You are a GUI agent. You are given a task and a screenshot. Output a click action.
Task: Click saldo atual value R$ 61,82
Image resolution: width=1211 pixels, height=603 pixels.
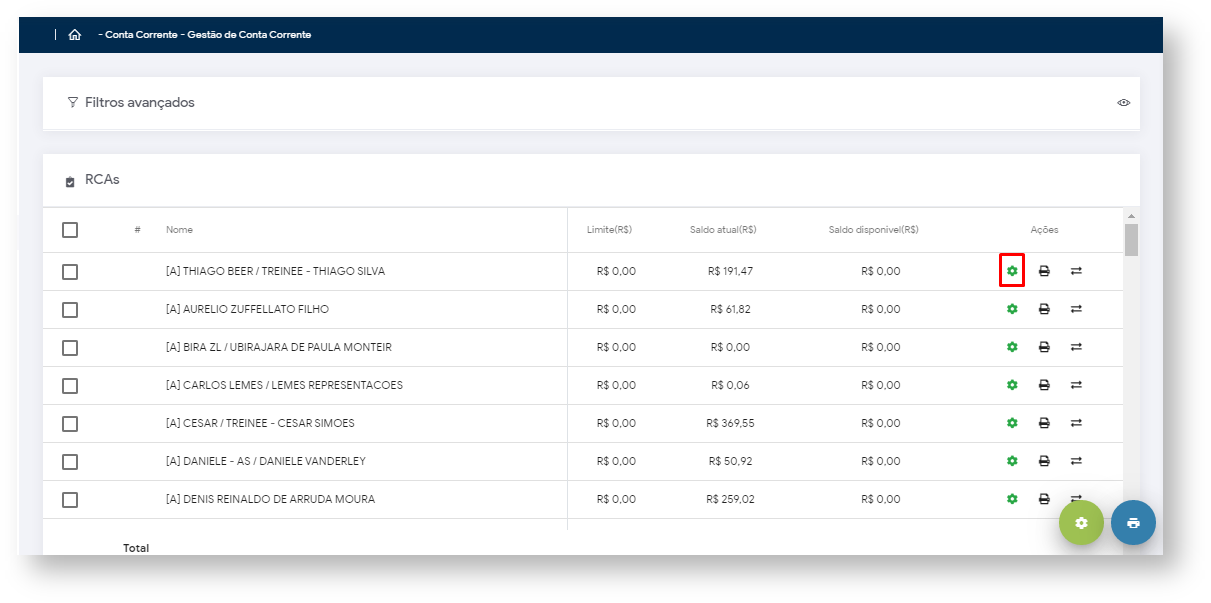pos(730,309)
